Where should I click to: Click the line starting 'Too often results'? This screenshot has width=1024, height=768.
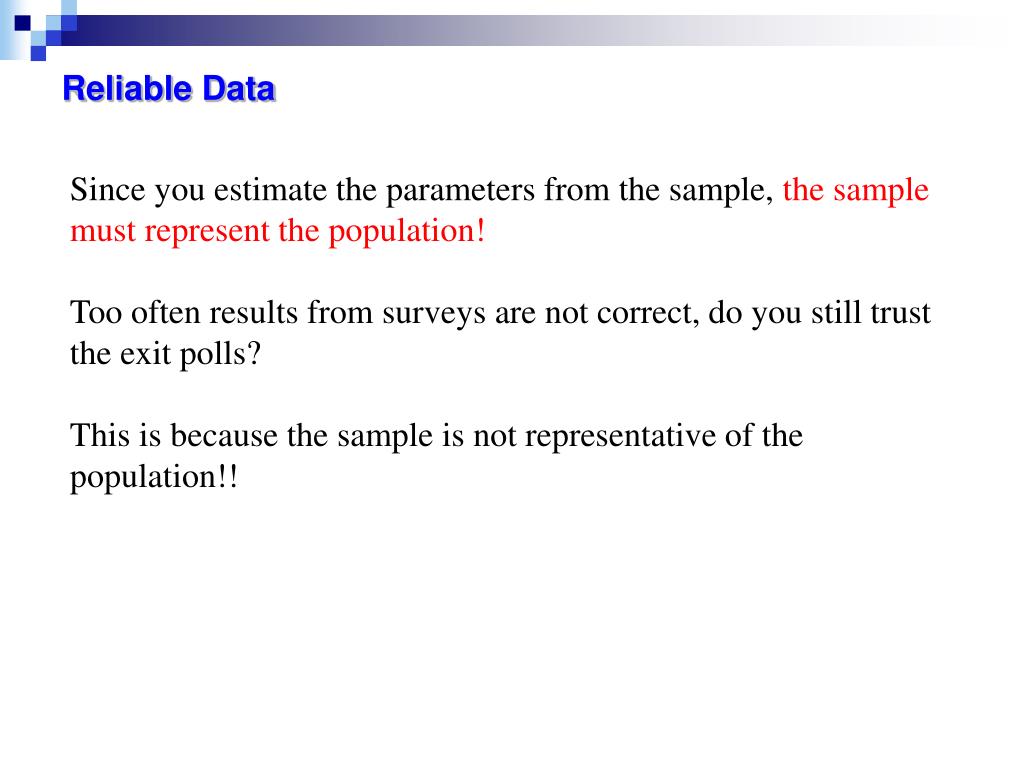(x=500, y=313)
